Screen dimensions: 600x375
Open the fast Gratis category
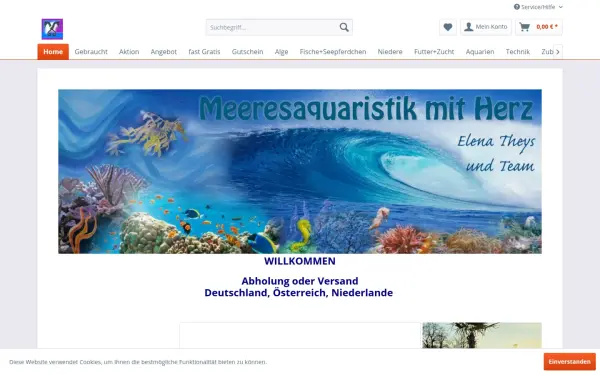[204, 52]
